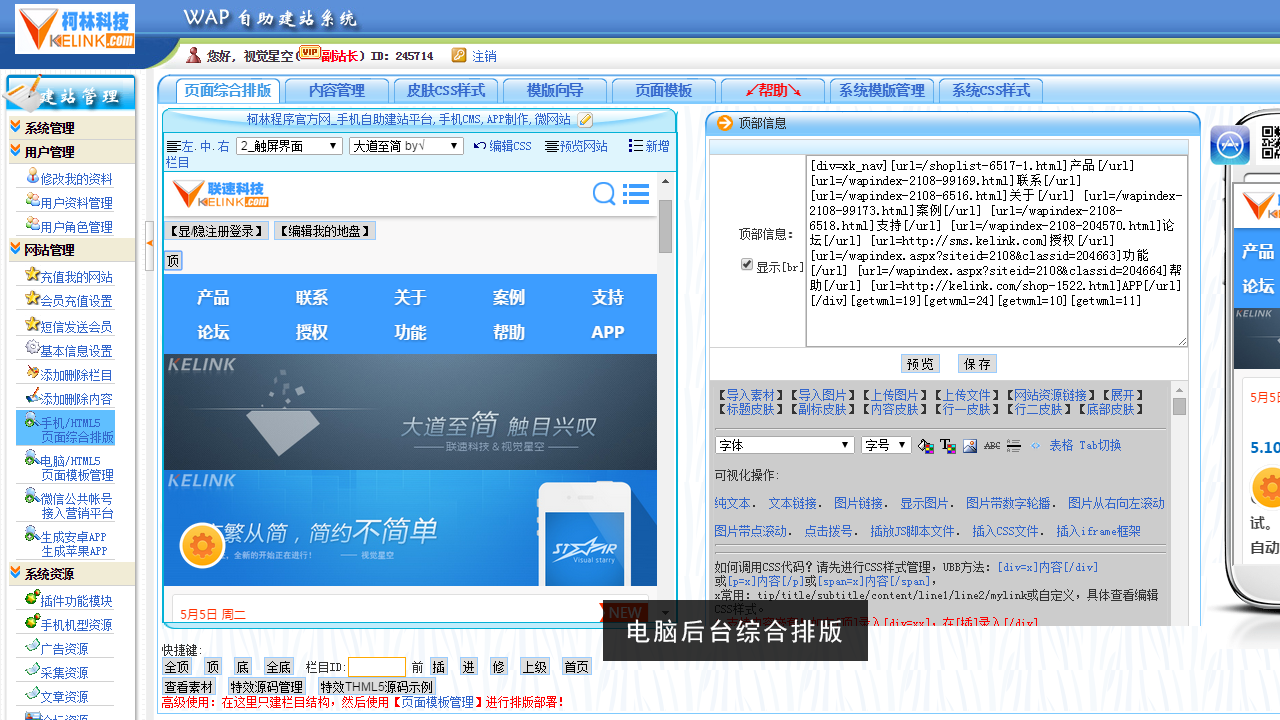Click the text color icon
Screen dimensions: 1280x720
point(948,446)
